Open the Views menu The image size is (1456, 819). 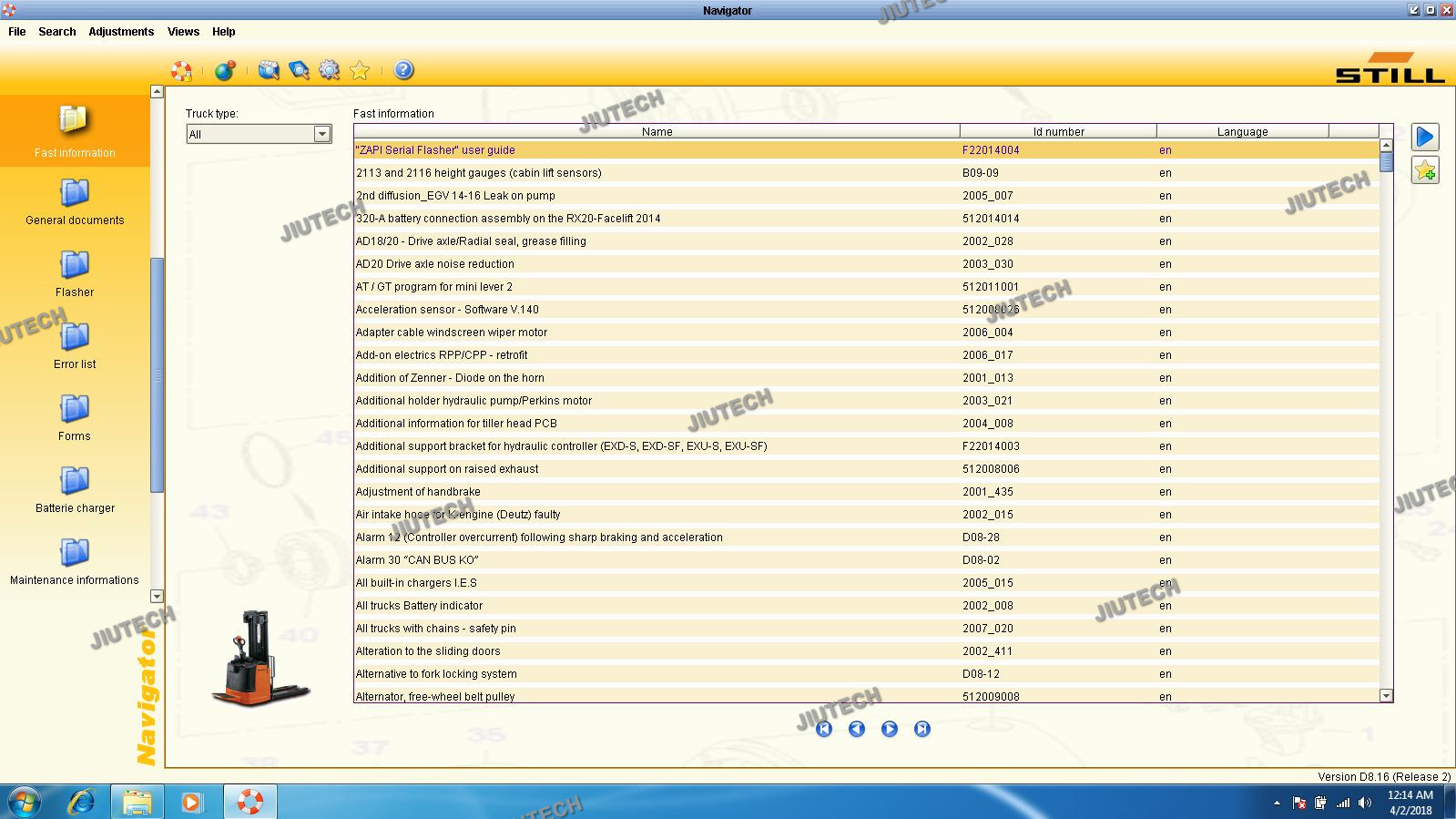(x=183, y=31)
